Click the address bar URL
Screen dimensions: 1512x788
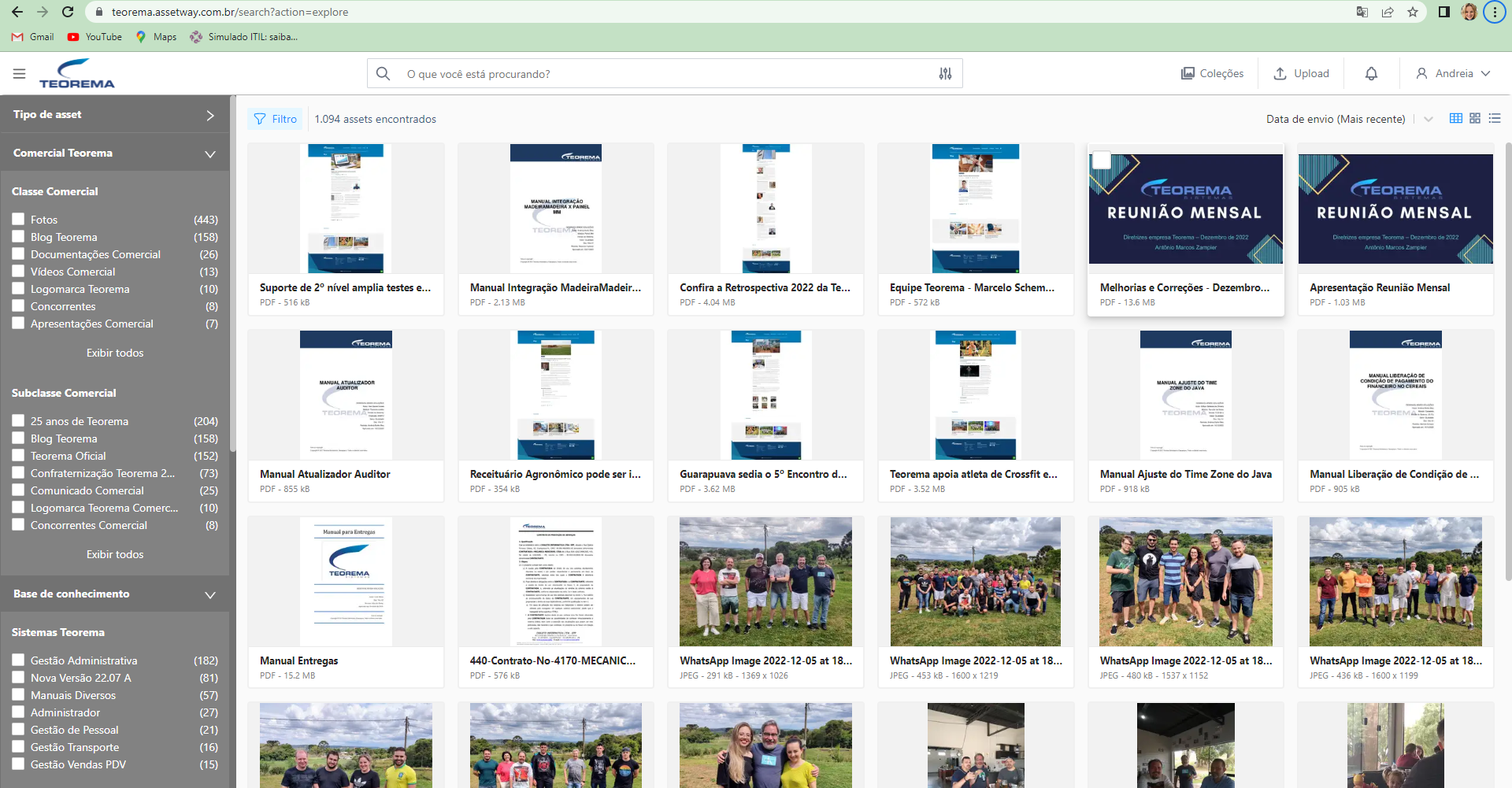tap(230, 12)
